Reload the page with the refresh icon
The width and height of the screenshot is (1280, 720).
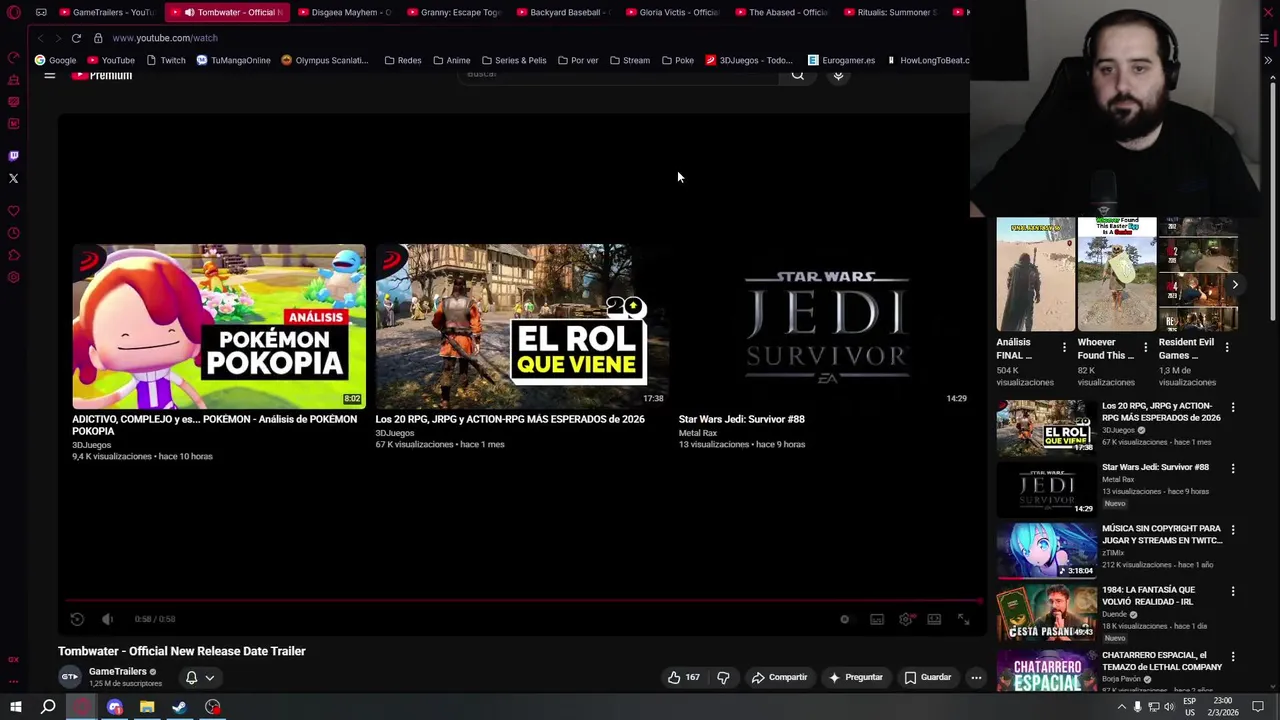point(76,38)
